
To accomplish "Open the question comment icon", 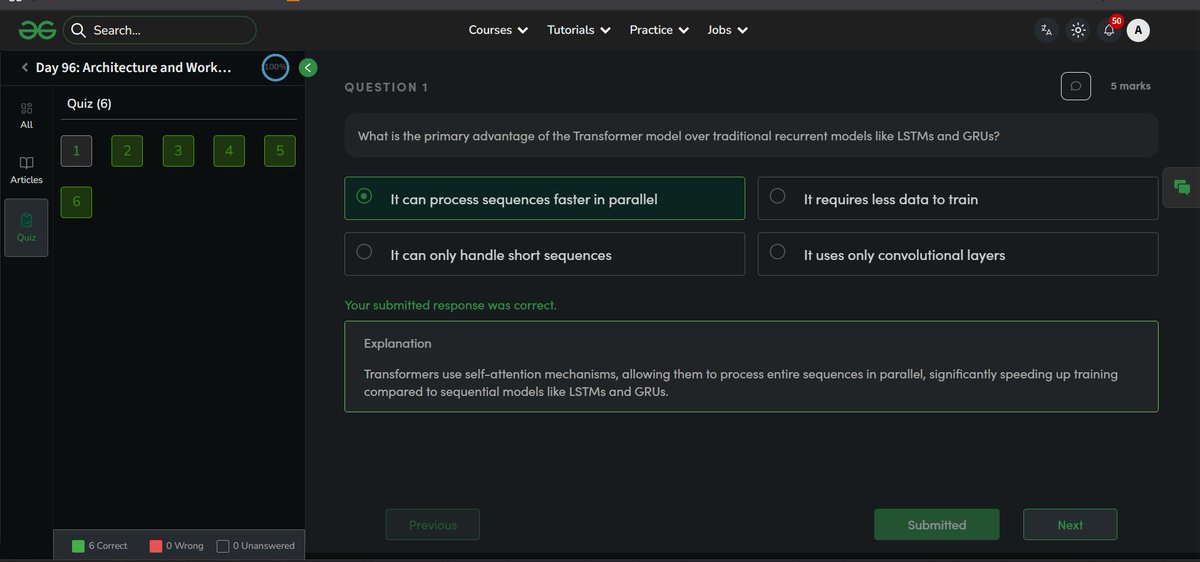I will pos(1075,86).
